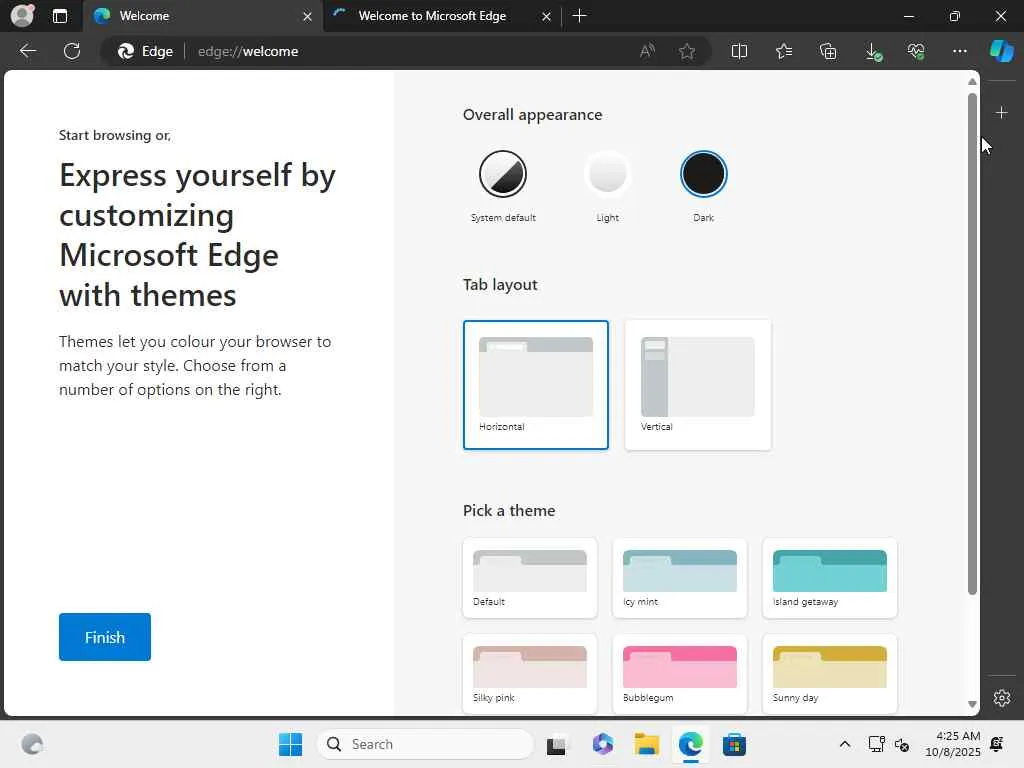Choose Vertical tab layout
The image size is (1024, 768).
697,385
